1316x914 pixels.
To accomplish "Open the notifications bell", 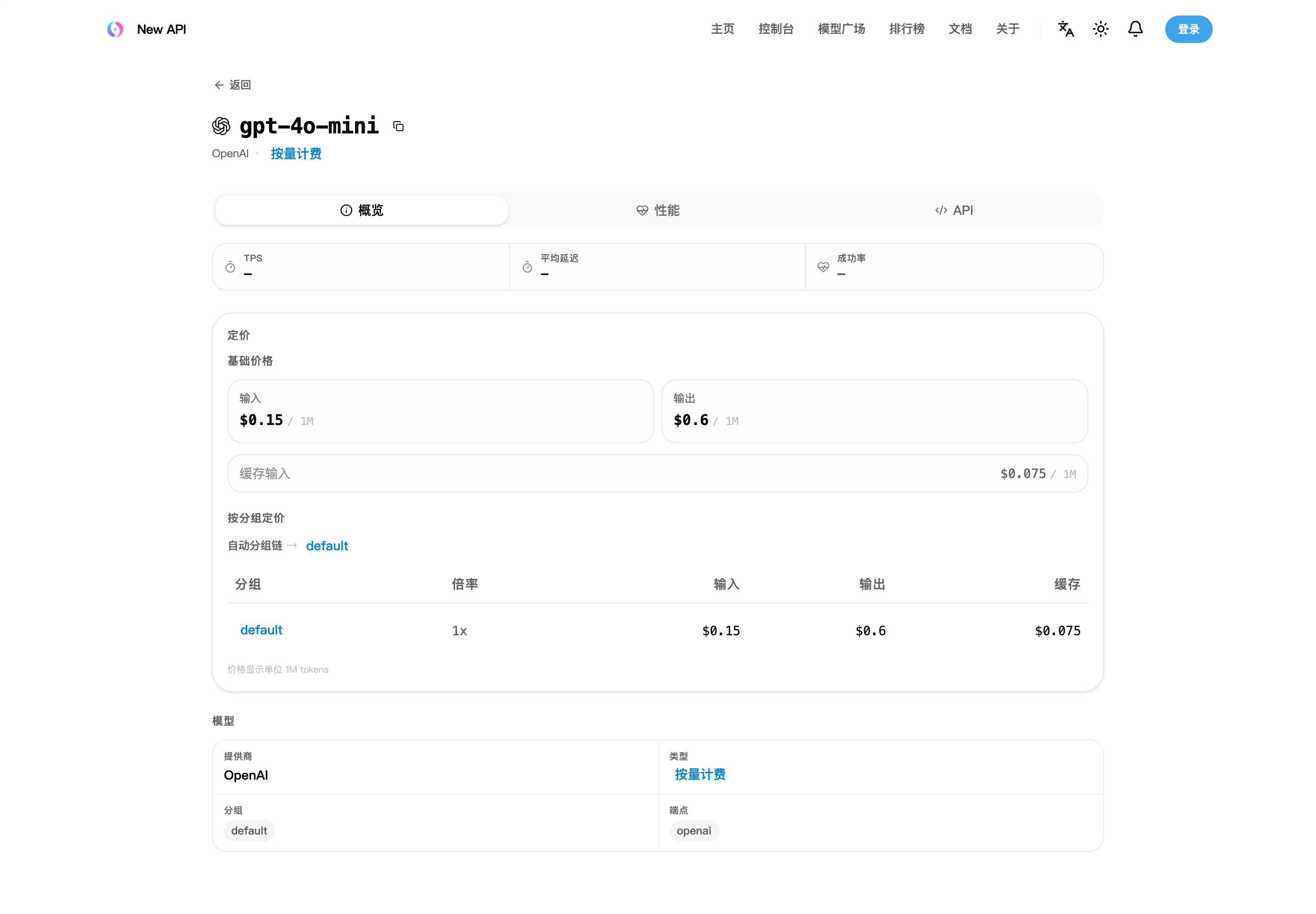I will click(1136, 29).
